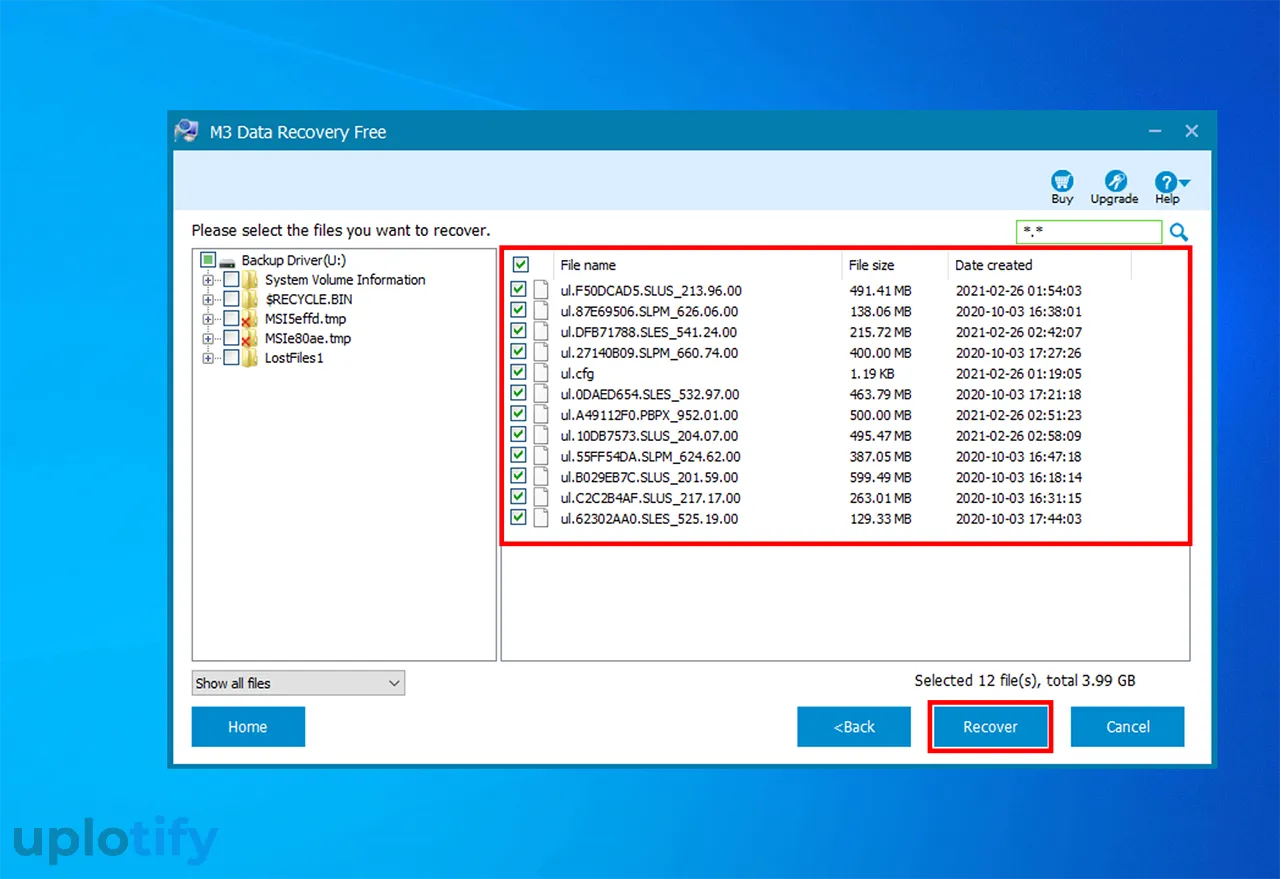Open the Buy shopping cart icon
1280x879 pixels.
pos(1062,181)
